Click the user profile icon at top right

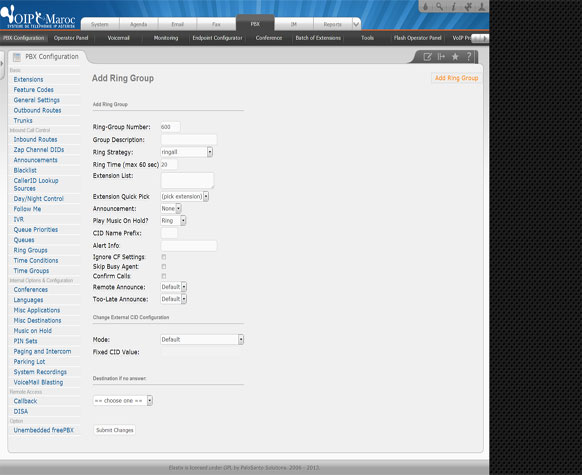click(482, 7)
